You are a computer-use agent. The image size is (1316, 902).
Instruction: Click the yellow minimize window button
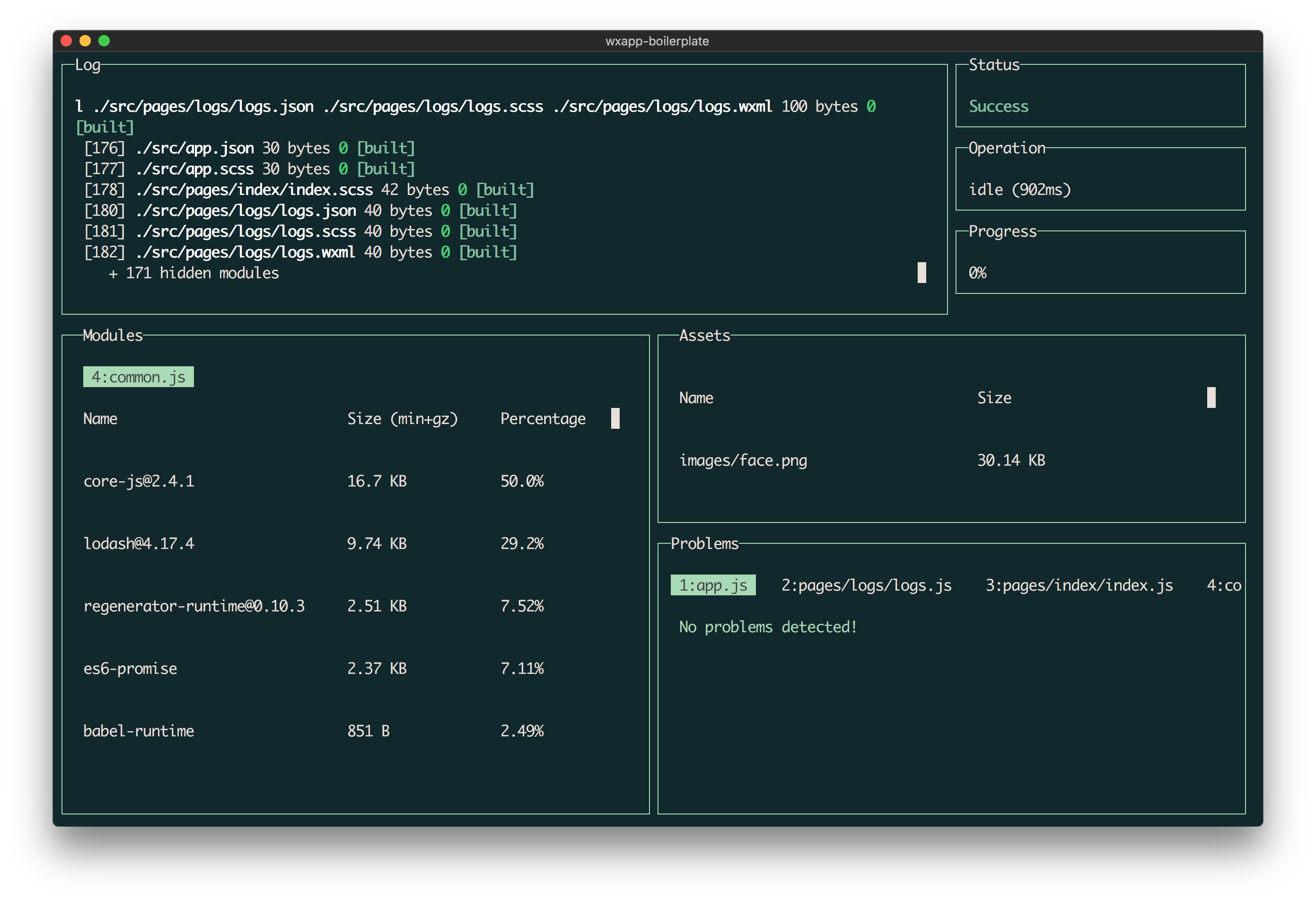[85, 41]
